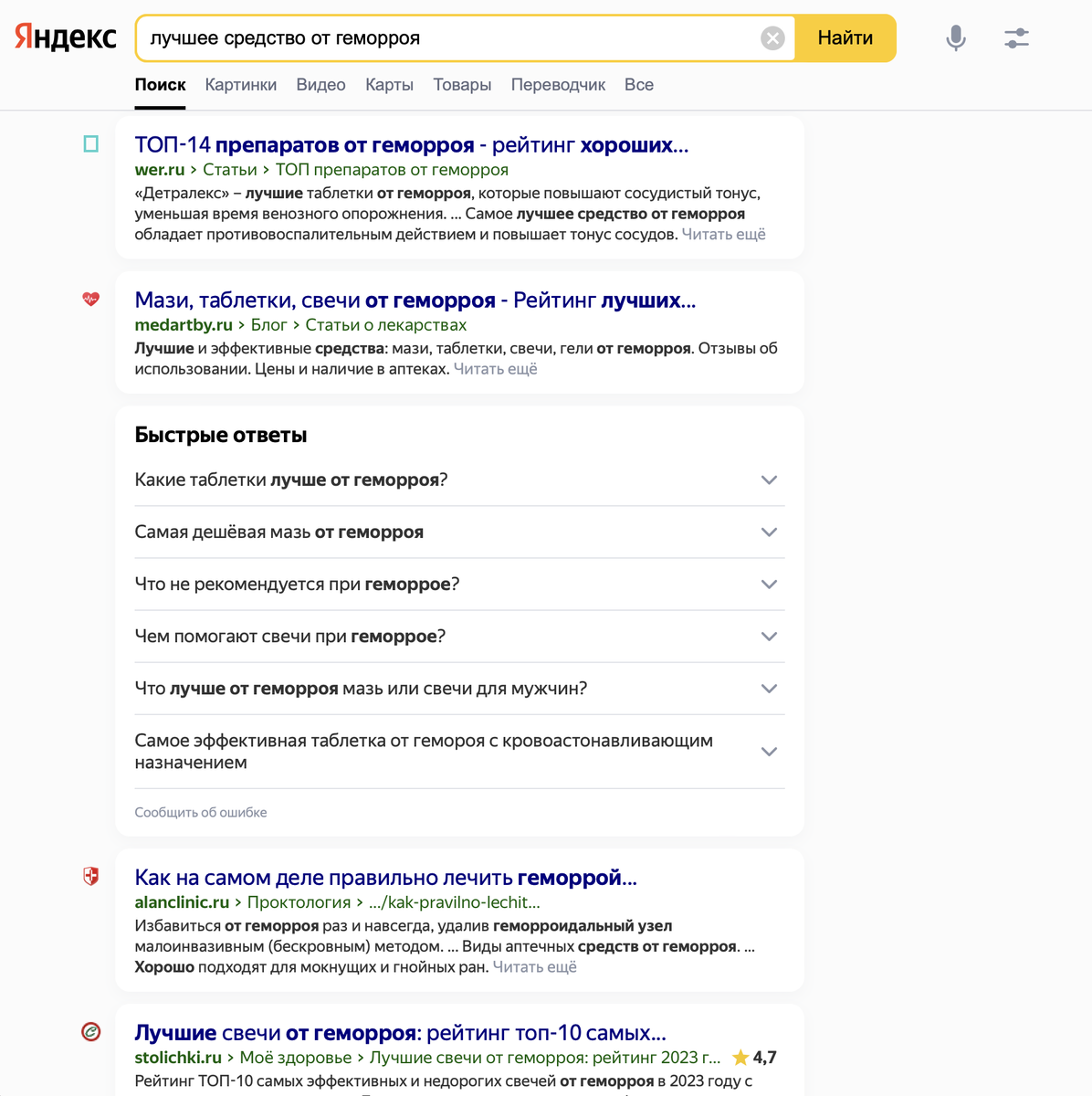Open search settings slider icon

pos(1016,37)
